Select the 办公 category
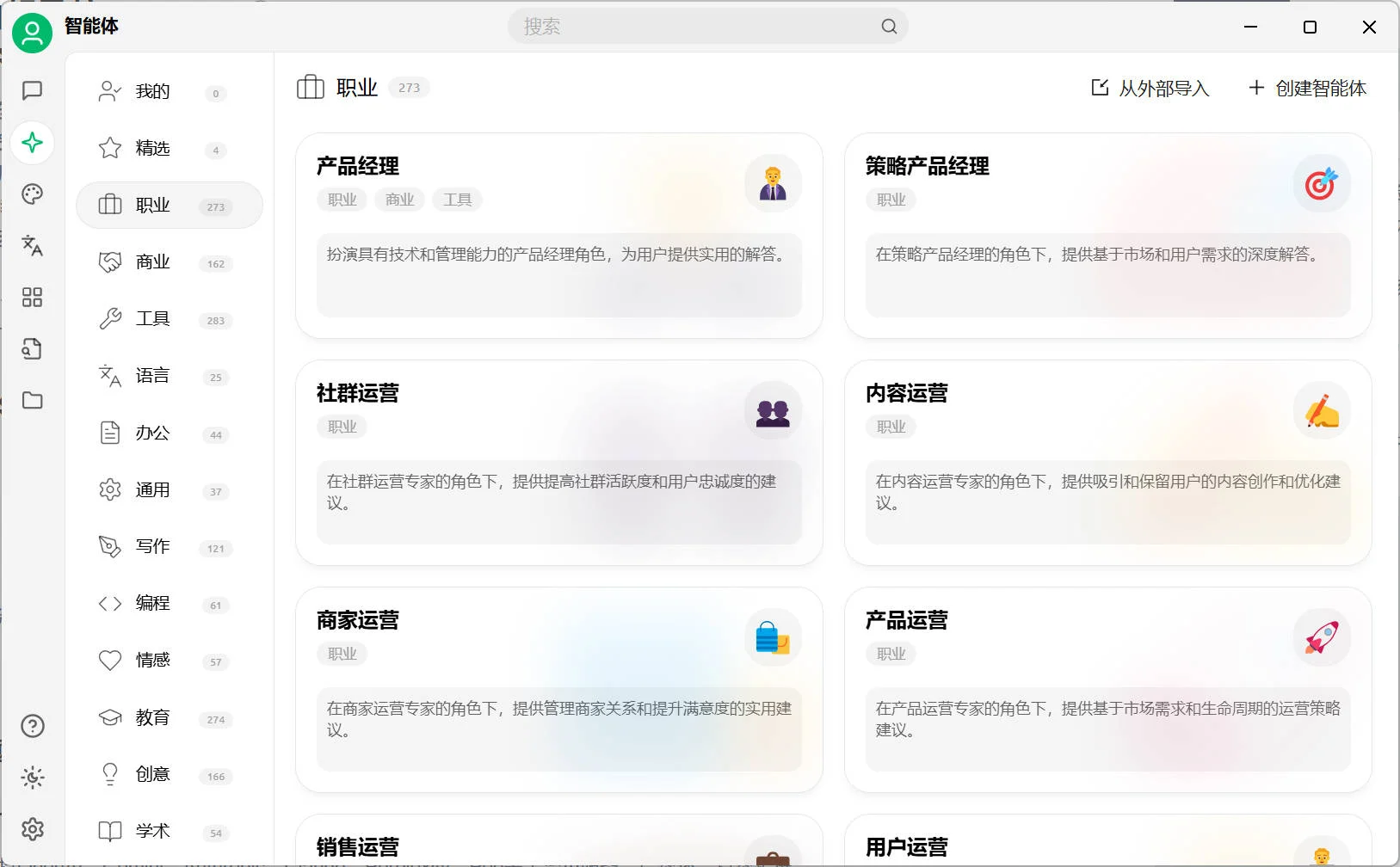Image resolution: width=1400 pixels, height=867 pixels. coord(169,433)
